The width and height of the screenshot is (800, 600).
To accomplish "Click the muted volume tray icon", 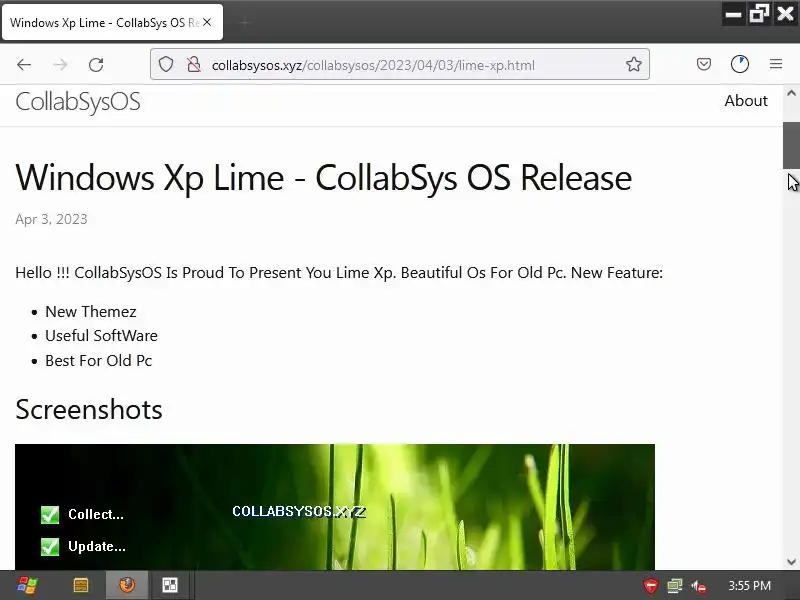I will click(699, 586).
